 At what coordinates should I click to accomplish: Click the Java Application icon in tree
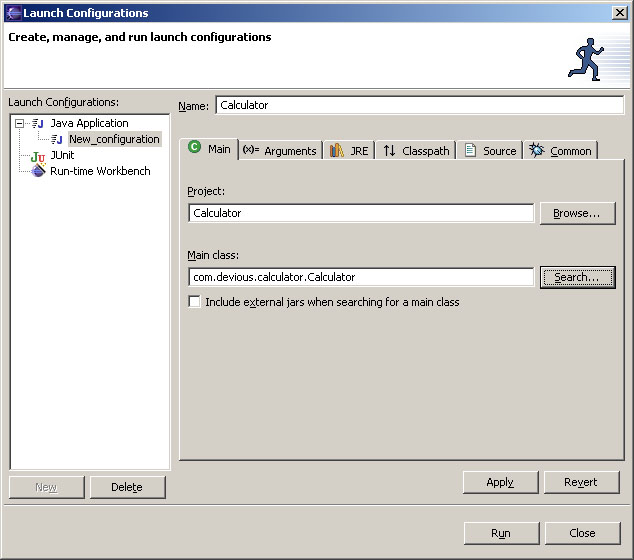pos(38,123)
